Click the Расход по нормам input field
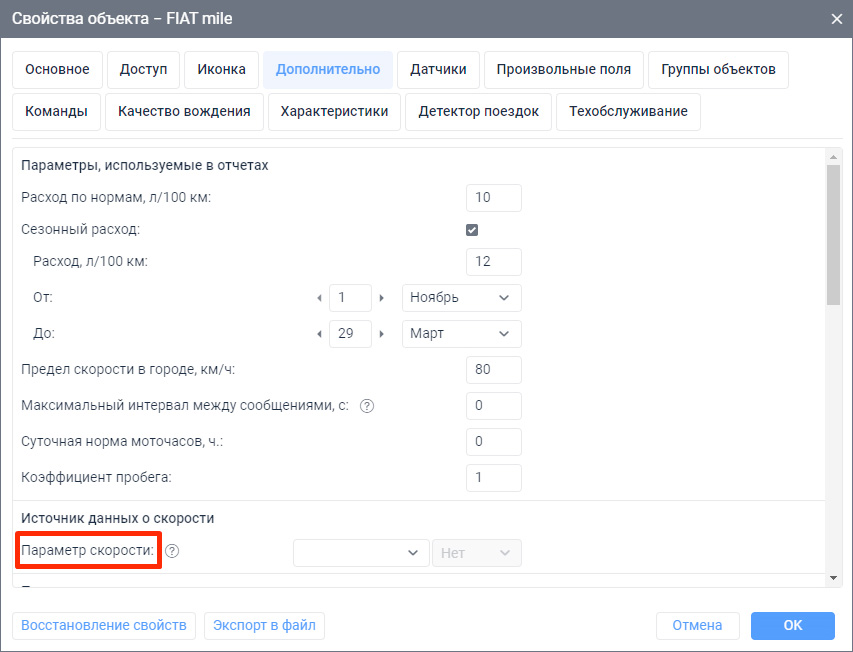 493,198
